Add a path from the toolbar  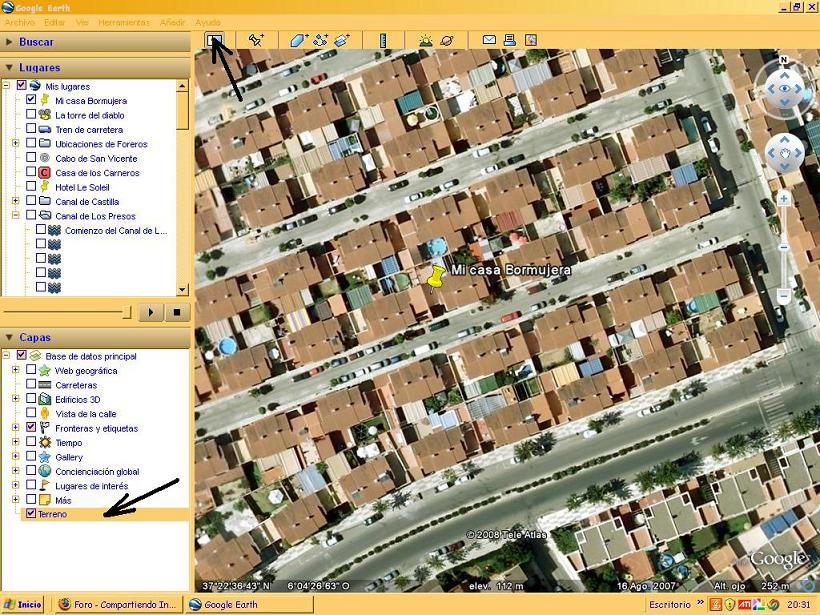pos(320,40)
